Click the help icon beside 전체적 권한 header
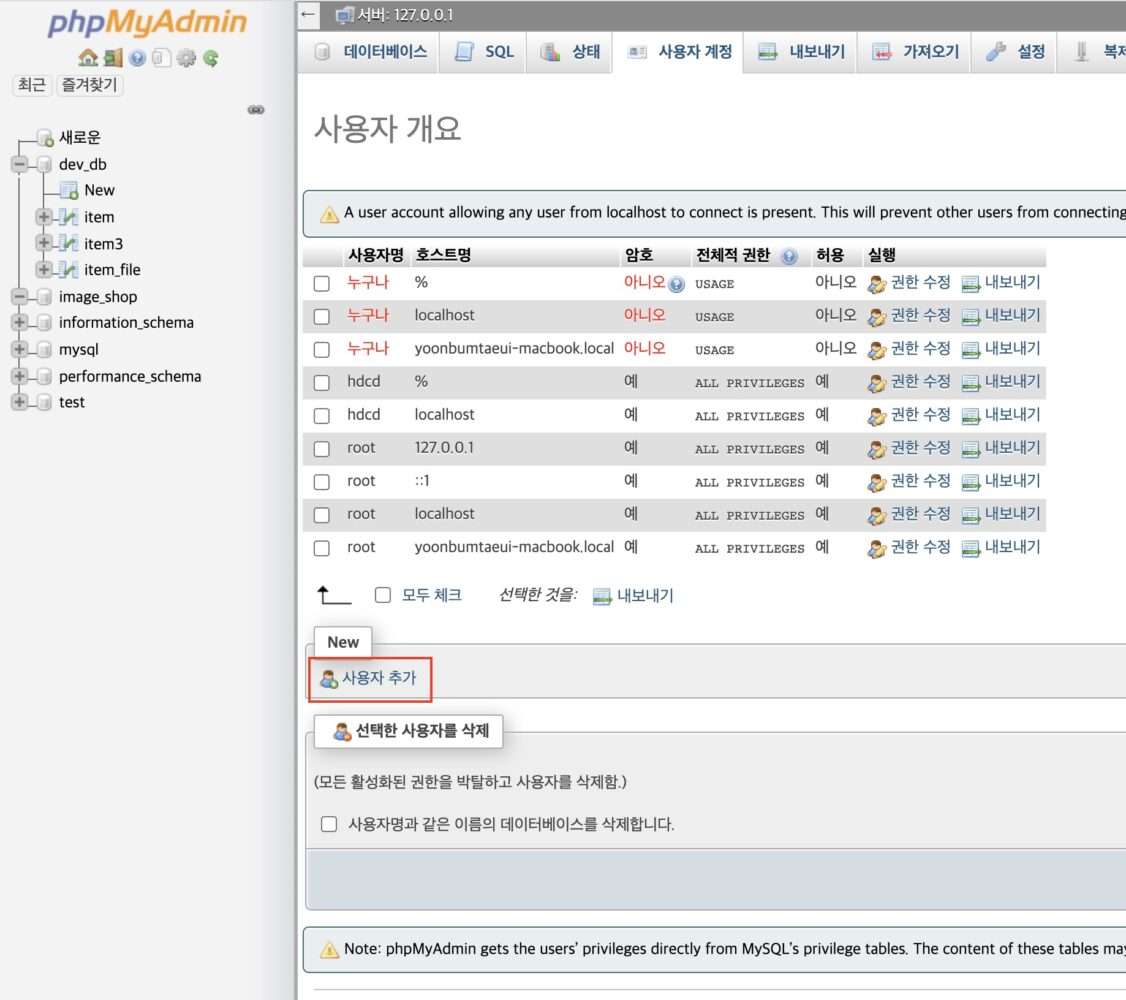Screen dimensions: 1126x1000 [790, 256]
